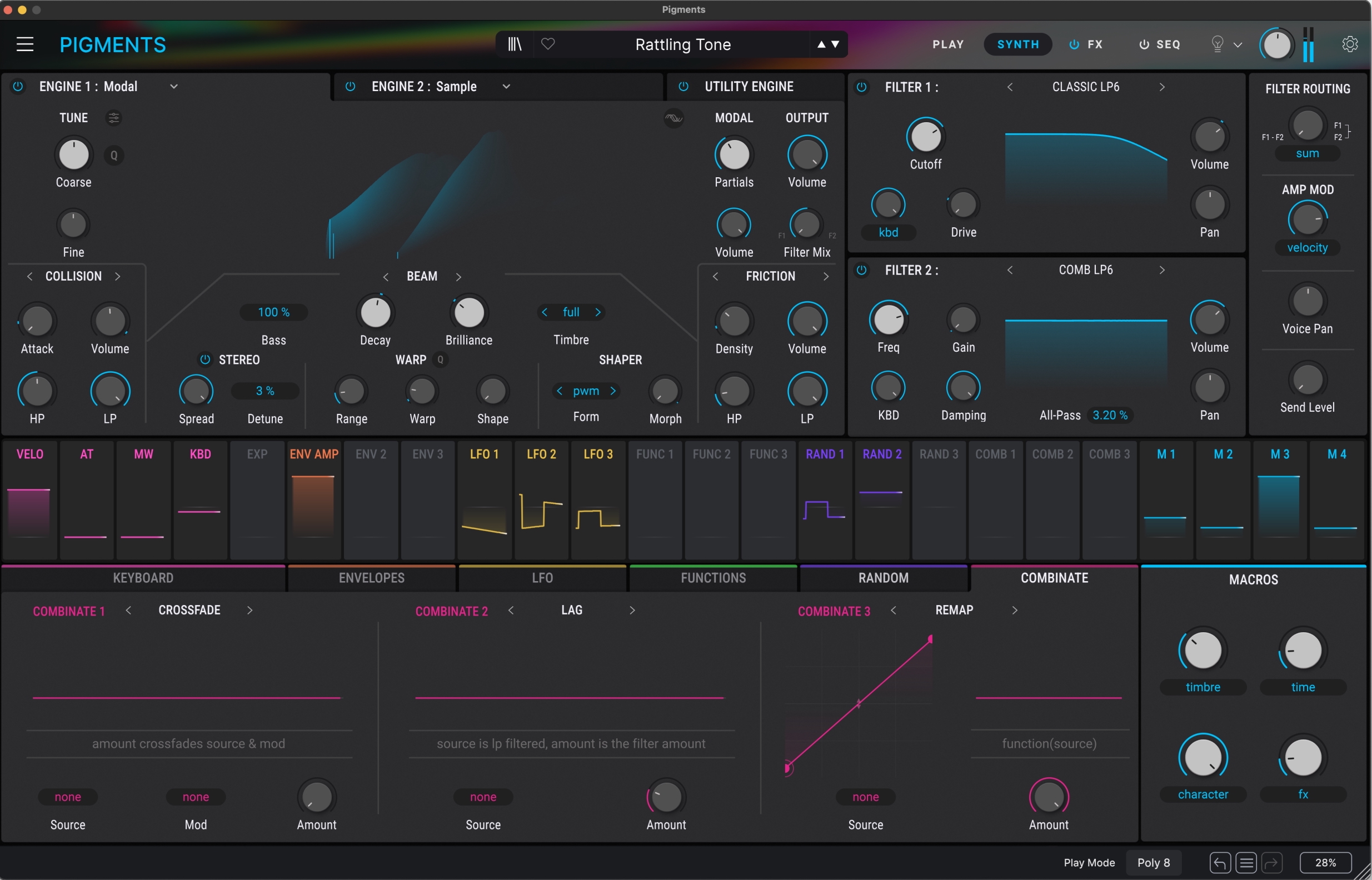Toggle the Stereo power button
The height and width of the screenshot is (880, 1372).
(204, 359)
